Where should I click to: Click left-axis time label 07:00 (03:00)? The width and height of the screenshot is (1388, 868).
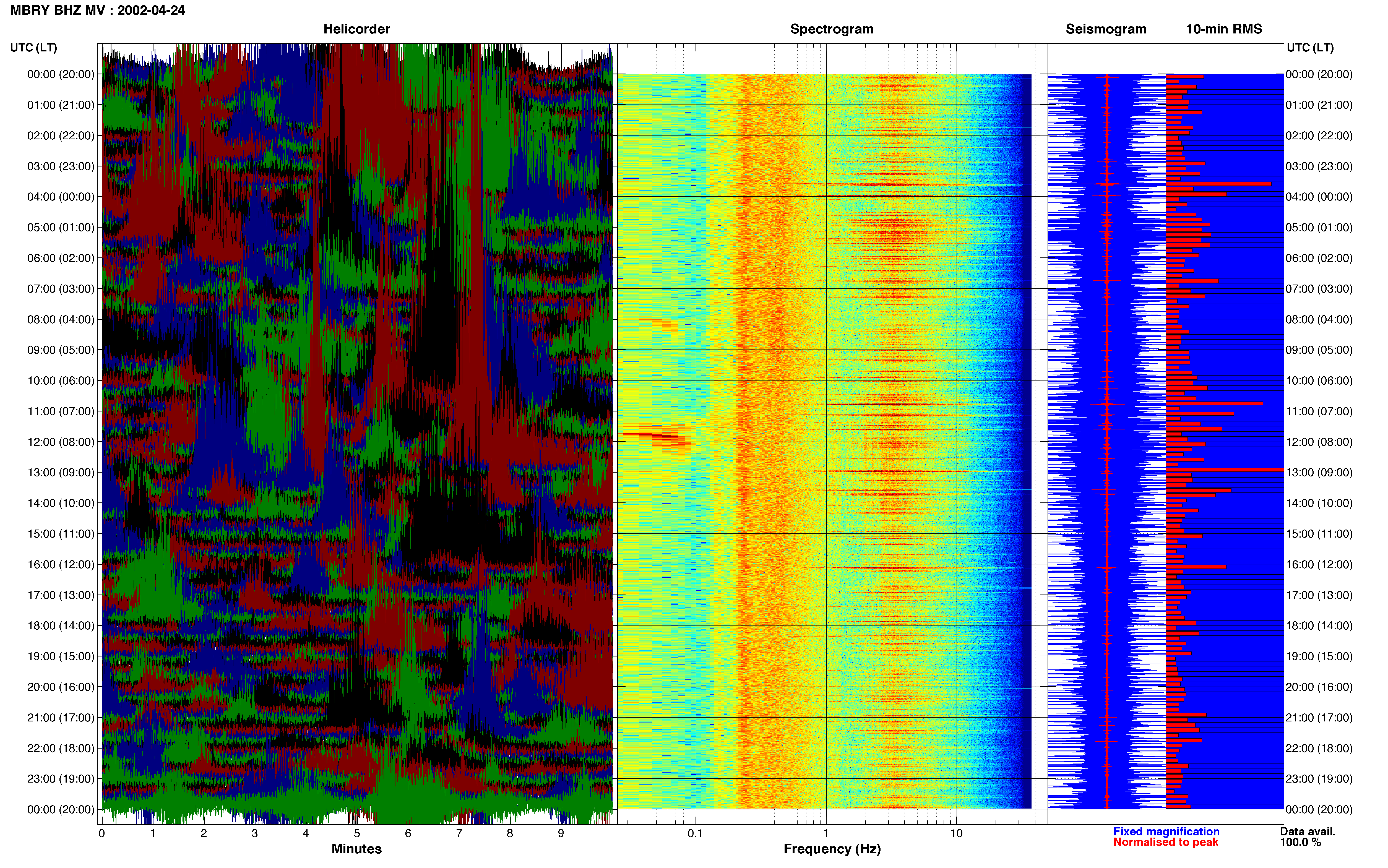point(61,289)
